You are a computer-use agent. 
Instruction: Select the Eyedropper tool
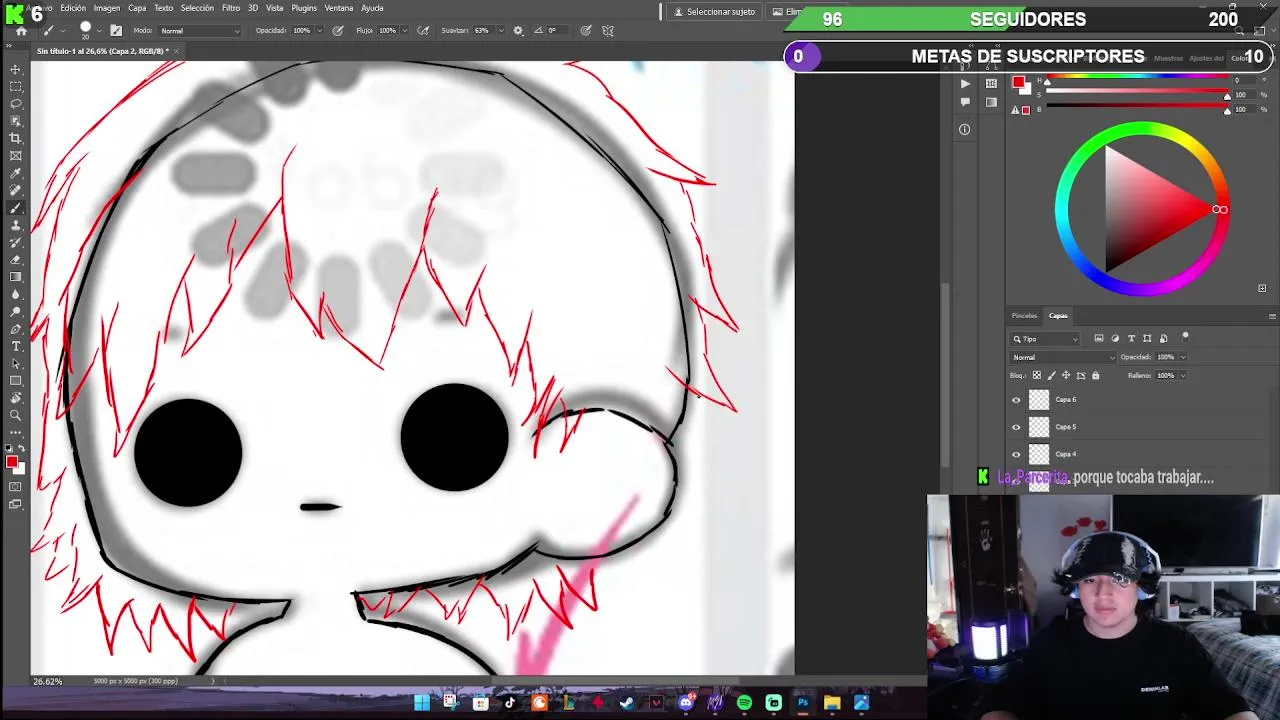(x=16, y=173)
